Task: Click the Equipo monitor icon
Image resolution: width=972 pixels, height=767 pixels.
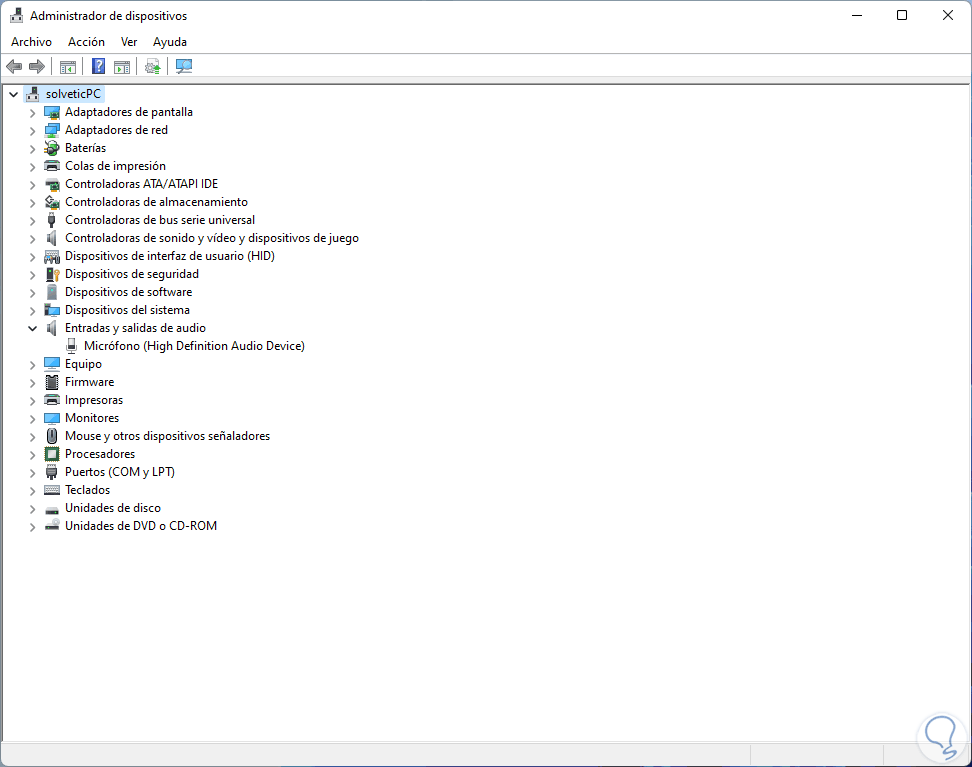Action: click(52, 364)
